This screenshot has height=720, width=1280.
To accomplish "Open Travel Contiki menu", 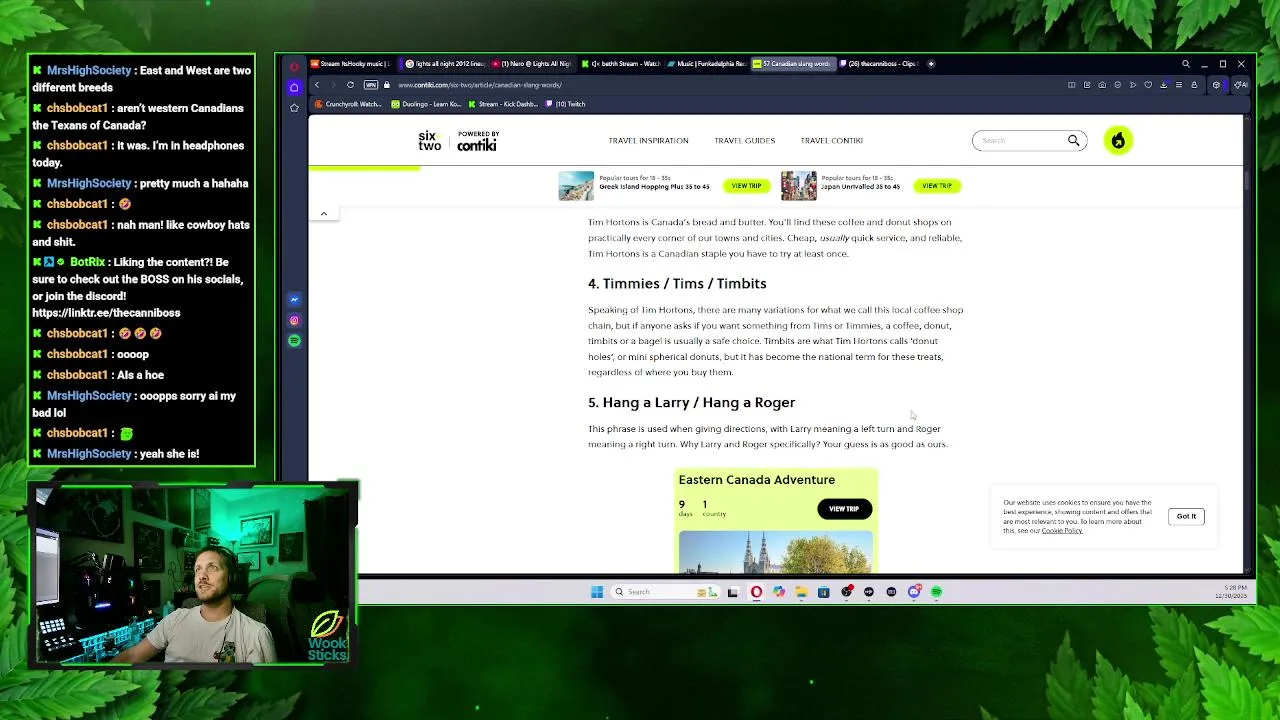I will point(831,141).
